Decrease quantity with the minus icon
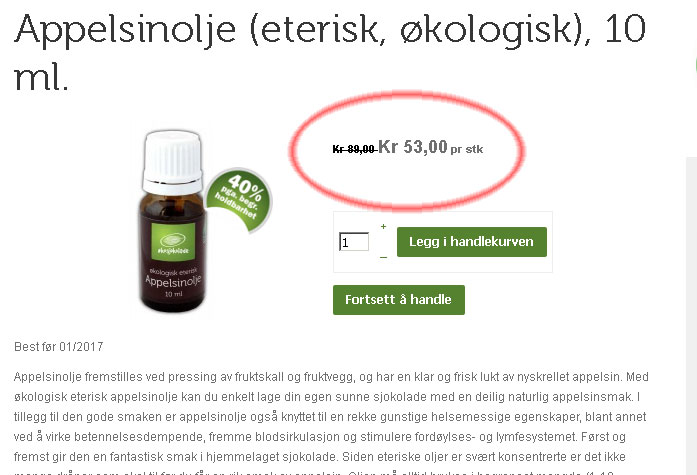Image resolution: width=697 pixels, height=475 pixels. [x=383, y=257]
